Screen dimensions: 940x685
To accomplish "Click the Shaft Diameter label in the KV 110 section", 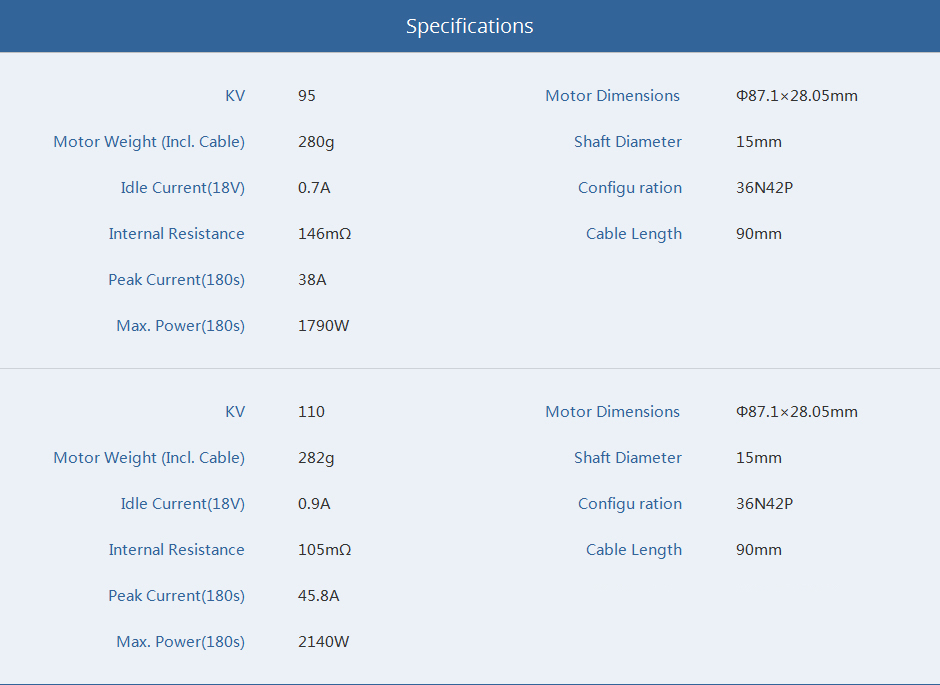I will tap(627, 458).
